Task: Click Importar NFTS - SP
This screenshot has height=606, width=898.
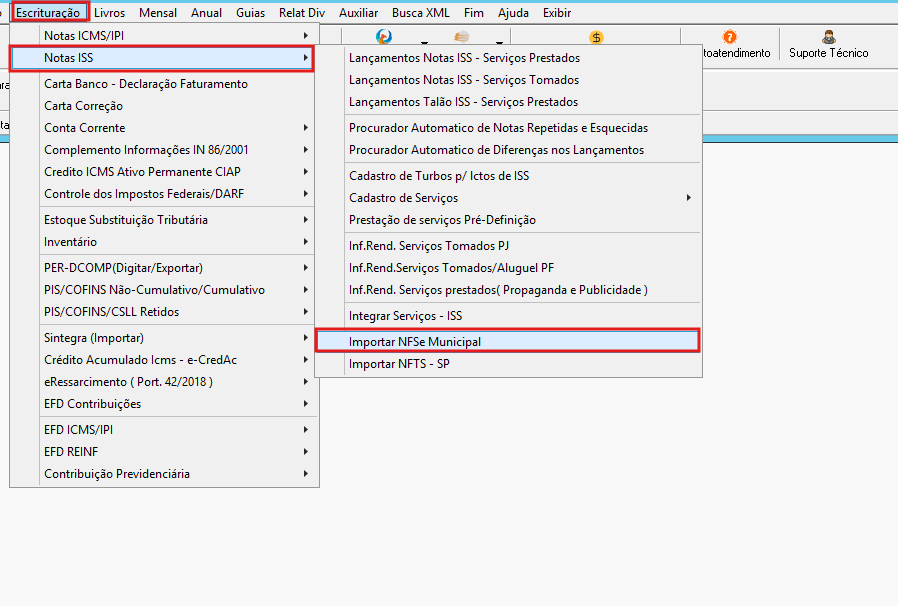Action: coord(509,364)
